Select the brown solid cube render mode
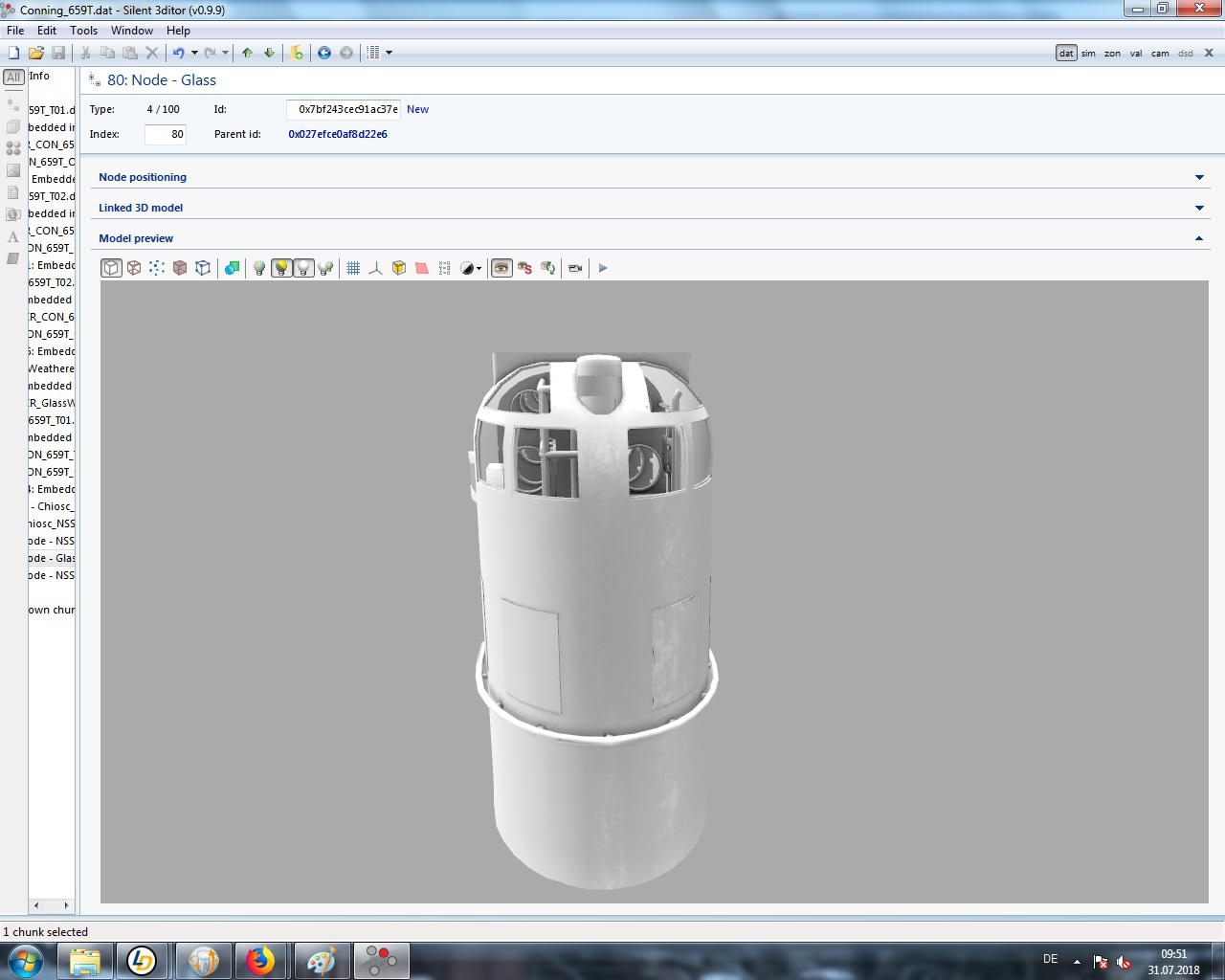Image resolution: width=1225 pixels, height=980 pixels. [x=180, y=268]
